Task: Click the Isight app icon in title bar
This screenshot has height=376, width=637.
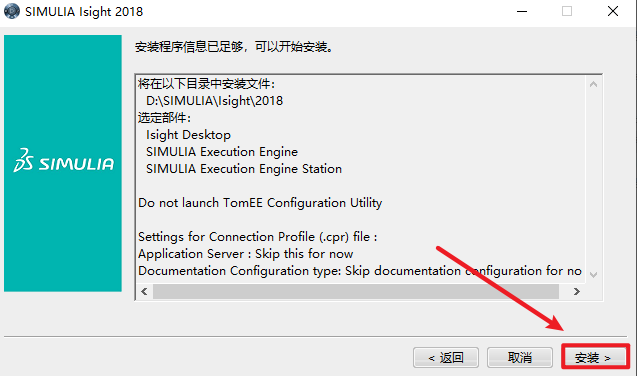Action: 12,11
